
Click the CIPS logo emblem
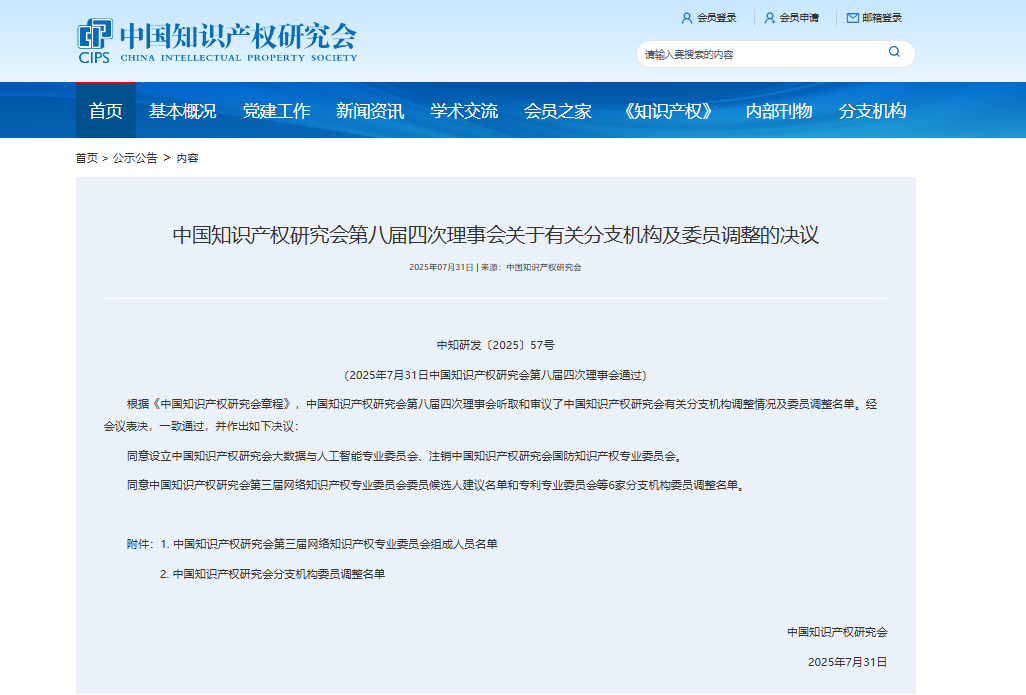click(x=95, y=41)
